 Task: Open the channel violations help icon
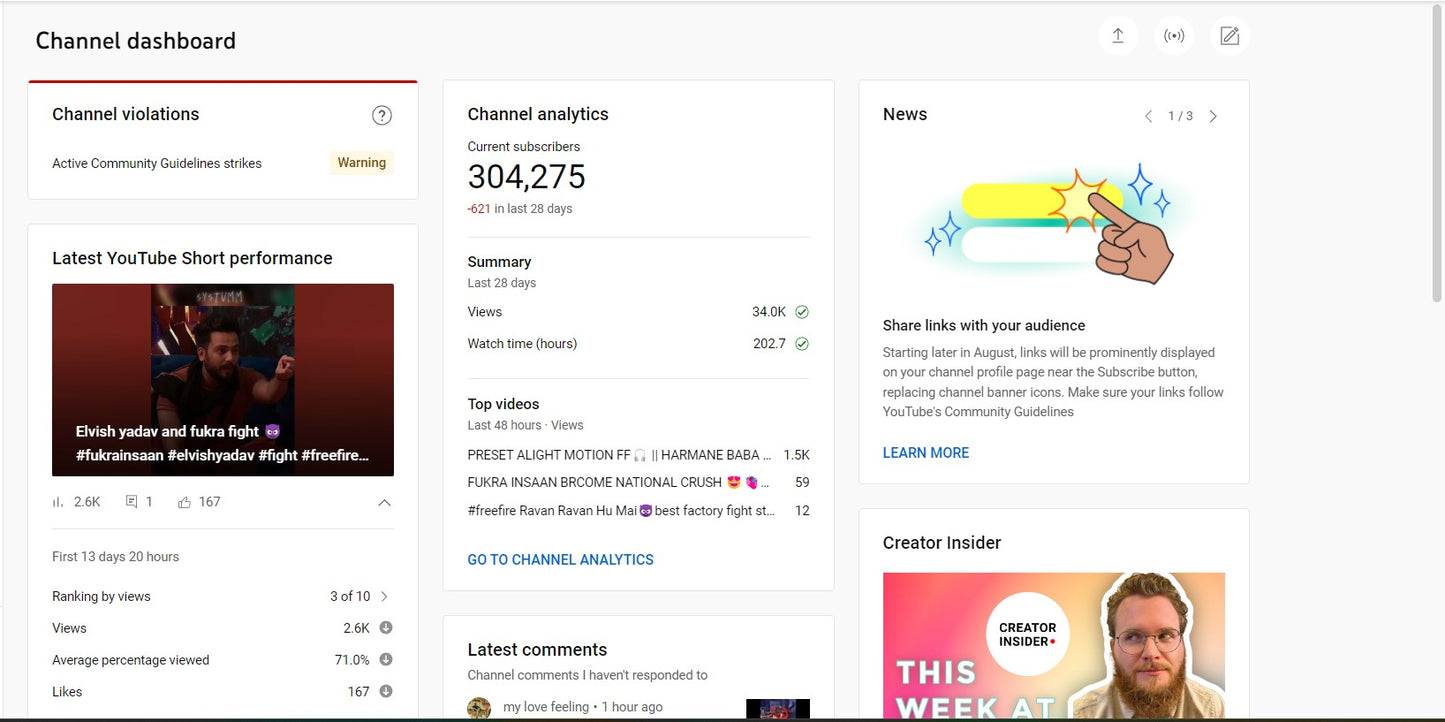381,115
